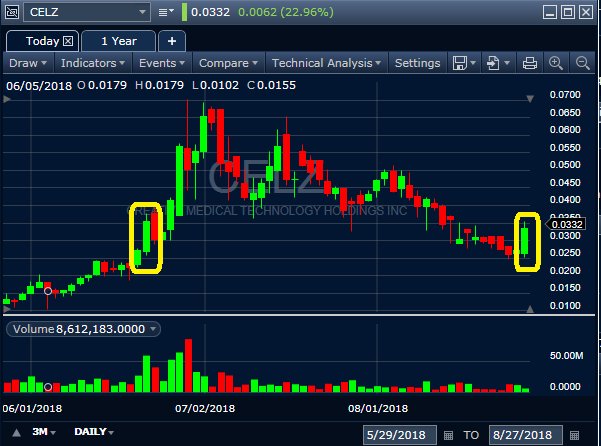This screenshot has width=601, height=446.
Task: Click the 0.0700 price axis label
Action: click(x=565, y=95)
